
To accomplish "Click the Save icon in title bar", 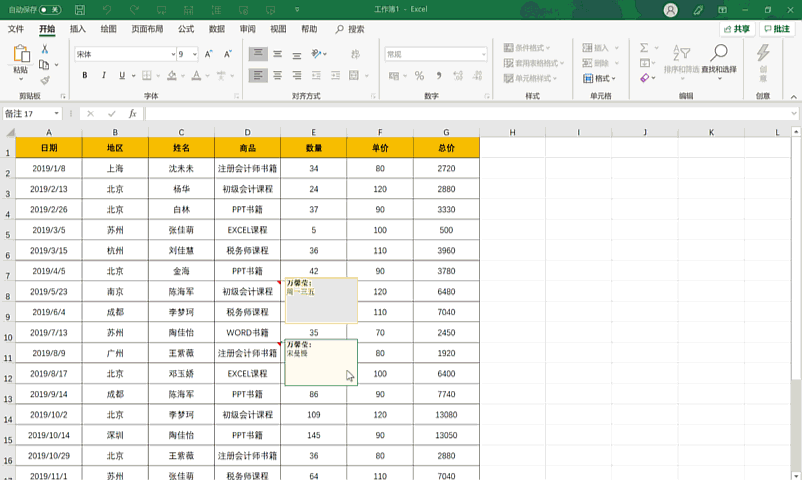I will click(x=78, y=10).
